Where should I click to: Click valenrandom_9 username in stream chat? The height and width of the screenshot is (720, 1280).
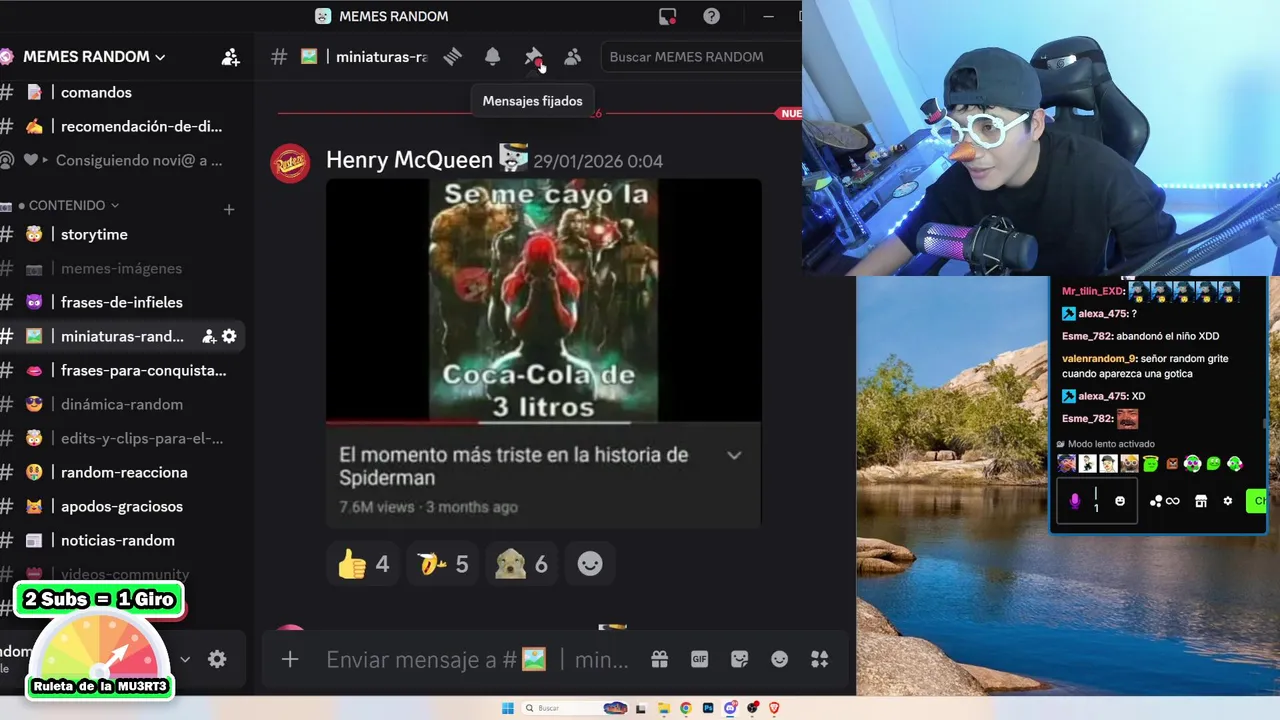point(1099,359)
